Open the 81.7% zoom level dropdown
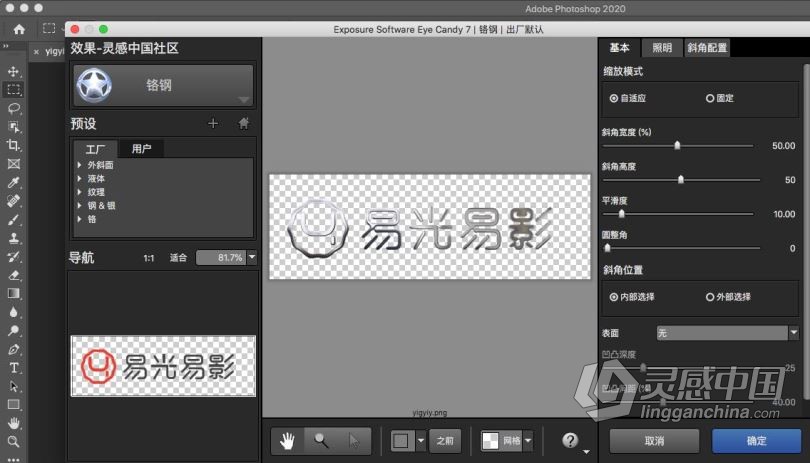This screenshot has height=463, width=810. pyautogui.click(x=252, y=257)
